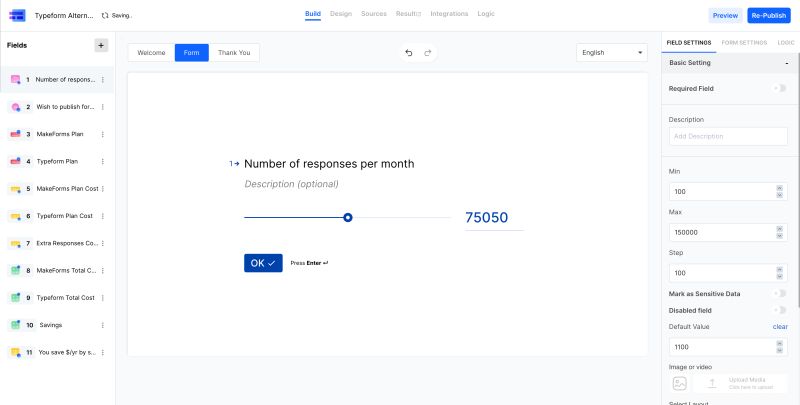Select icon for Wish to publish field
The width and height of the screenshot is (800, 405).
click(x=15, y=107)
